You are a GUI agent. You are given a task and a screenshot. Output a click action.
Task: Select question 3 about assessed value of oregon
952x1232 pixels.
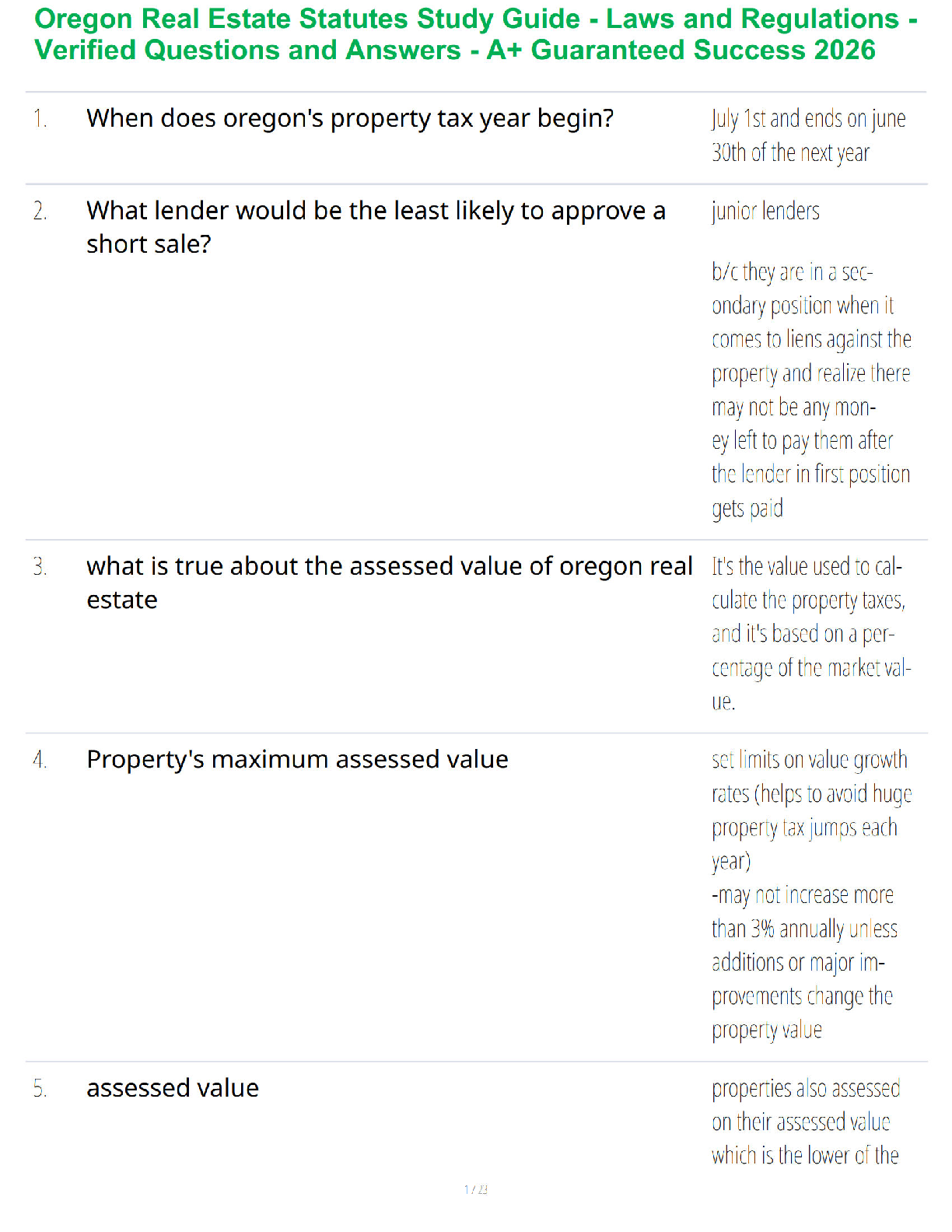pos(389,583)
